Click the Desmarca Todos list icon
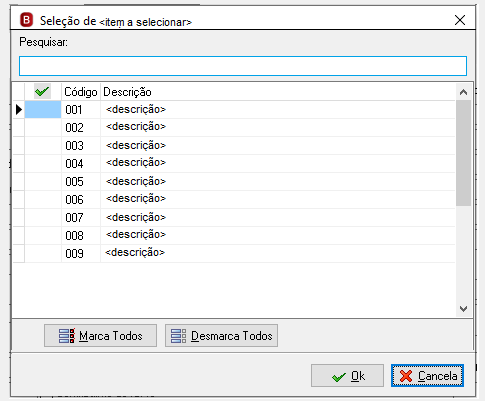Viewport: 485px width, 401px height. point(179,336)
